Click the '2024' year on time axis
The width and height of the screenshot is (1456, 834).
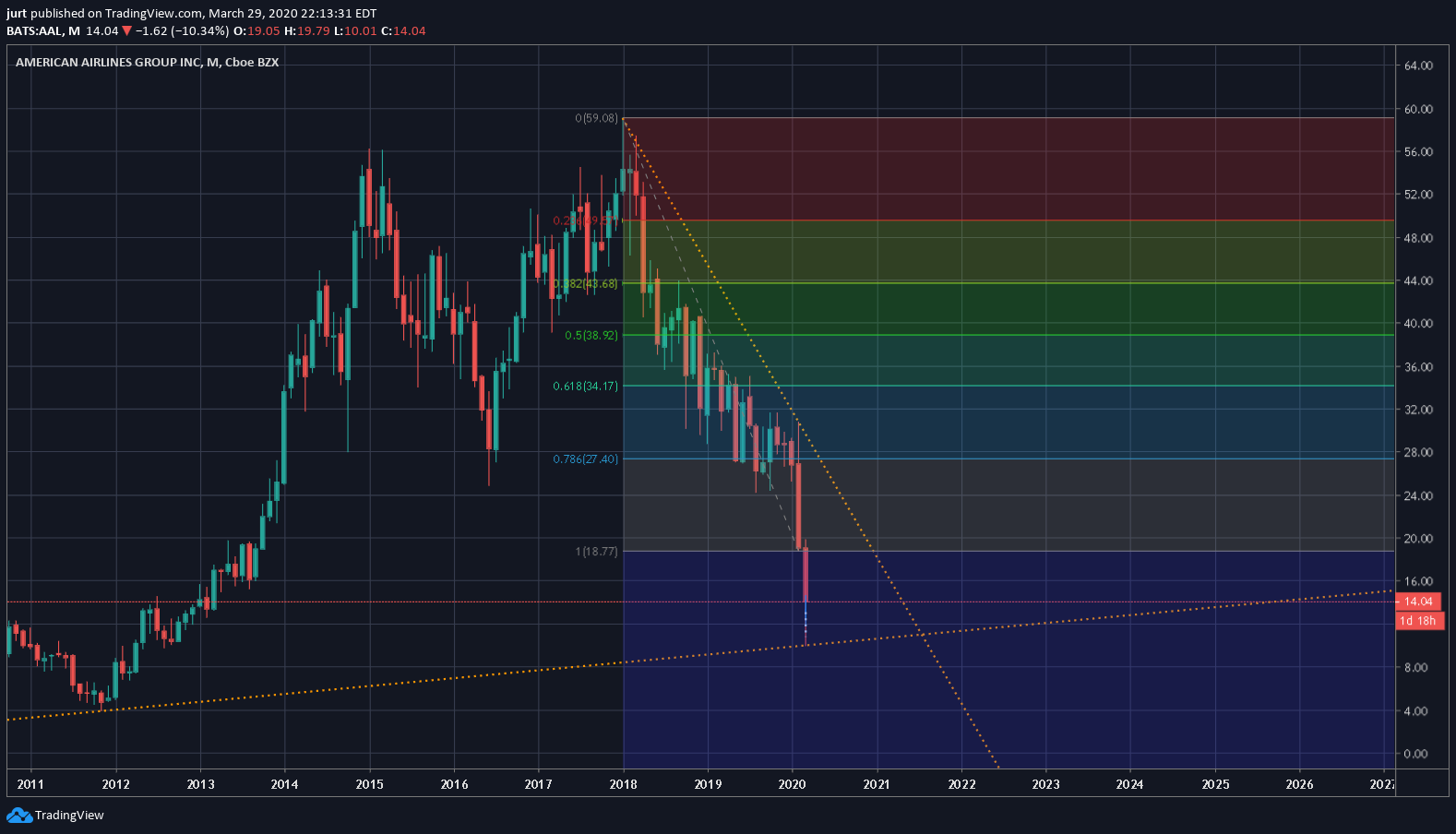pyautogui.click(x=1129, y=784)
